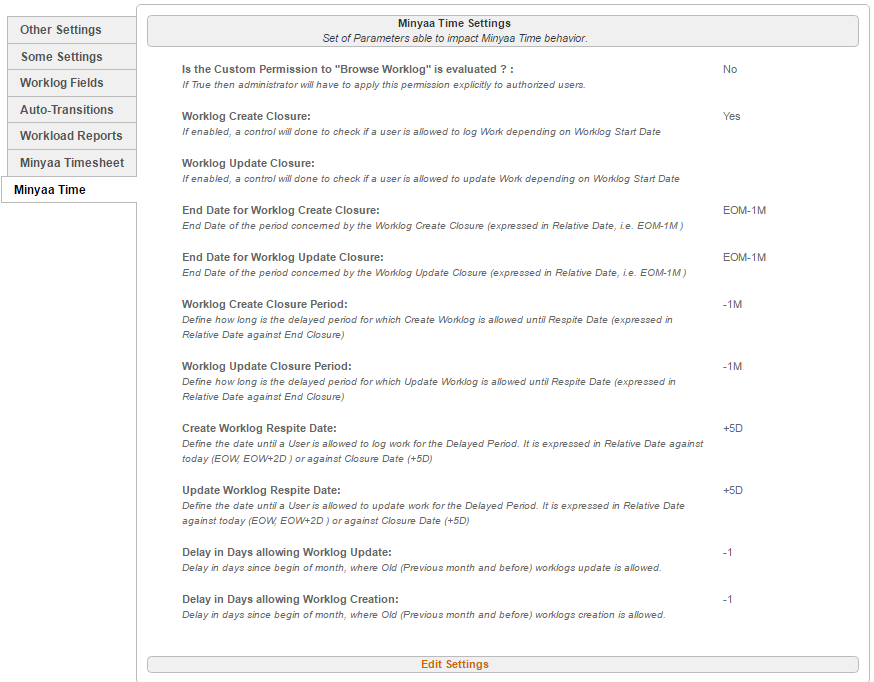The image size is (874, 682).
Task: Click 'Worklog Create Closure Period:' label
Action: pyautogui.click(x=264, y=304)
